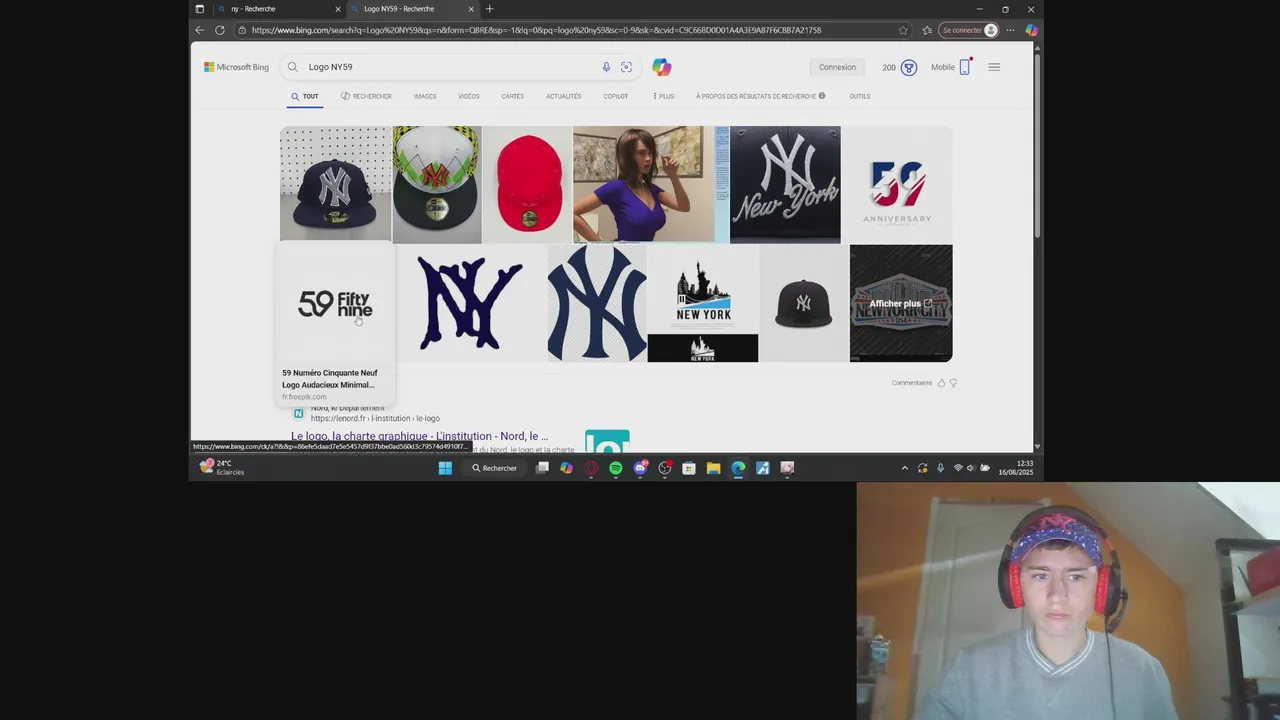
Task: Open the 59 Anniversary logo thumbnail
Action: click(897, 184)
